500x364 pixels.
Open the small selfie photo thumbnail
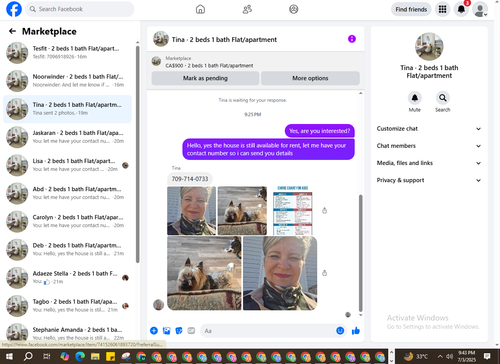pyautogui.click(x=191, y=210)
